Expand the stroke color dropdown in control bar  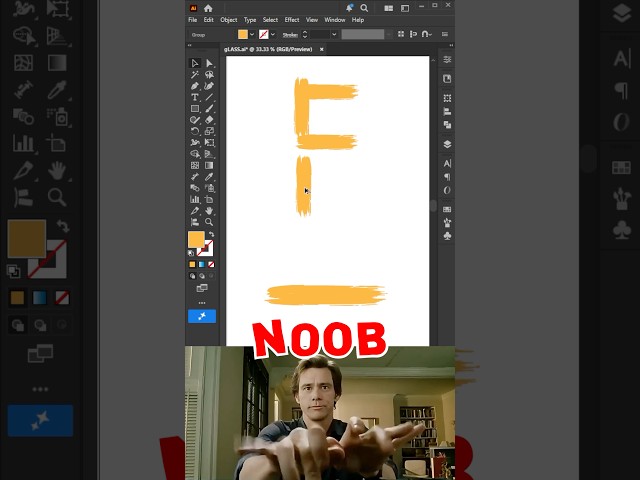pyautogui.click(x=273, y=35)
